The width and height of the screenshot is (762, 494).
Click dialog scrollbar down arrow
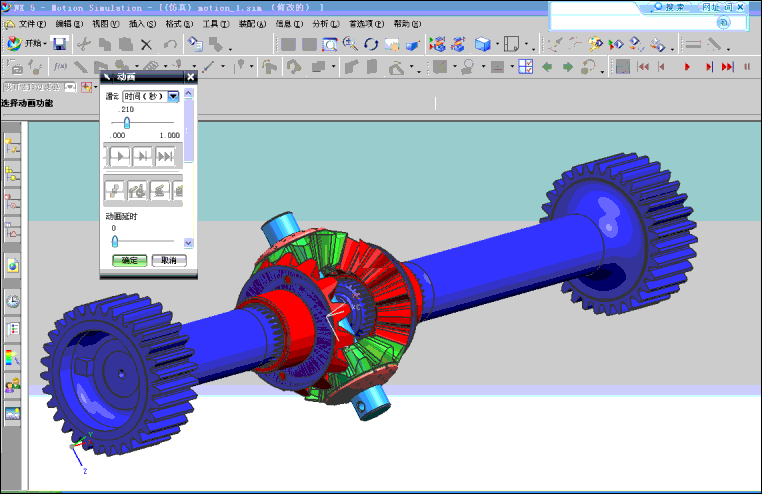(189, 242)
